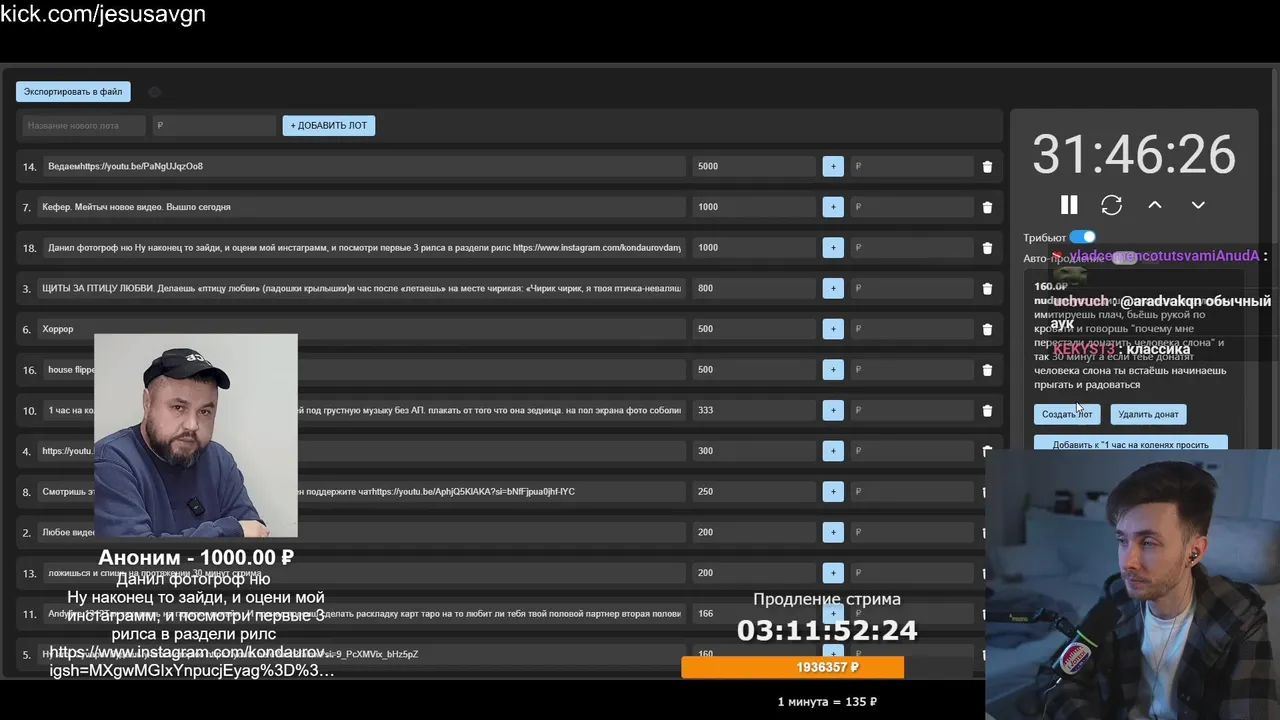Click the donor photo in the Аноним alert
Viewport: 1280px width, 720px height.
[x=196, y=436]
